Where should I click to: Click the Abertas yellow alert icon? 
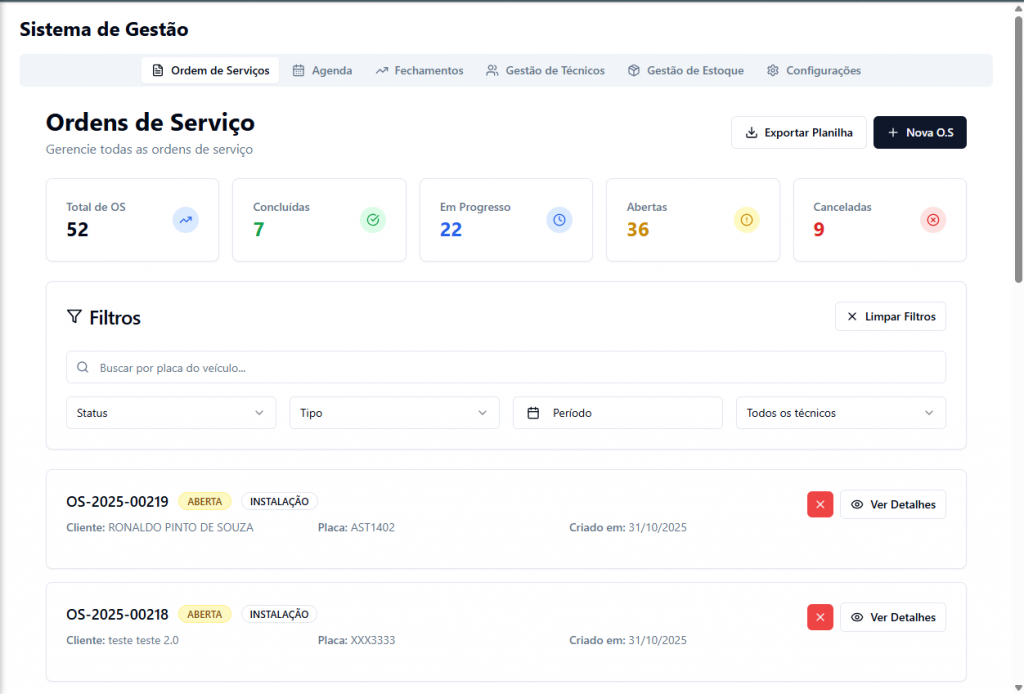(746, 220)
